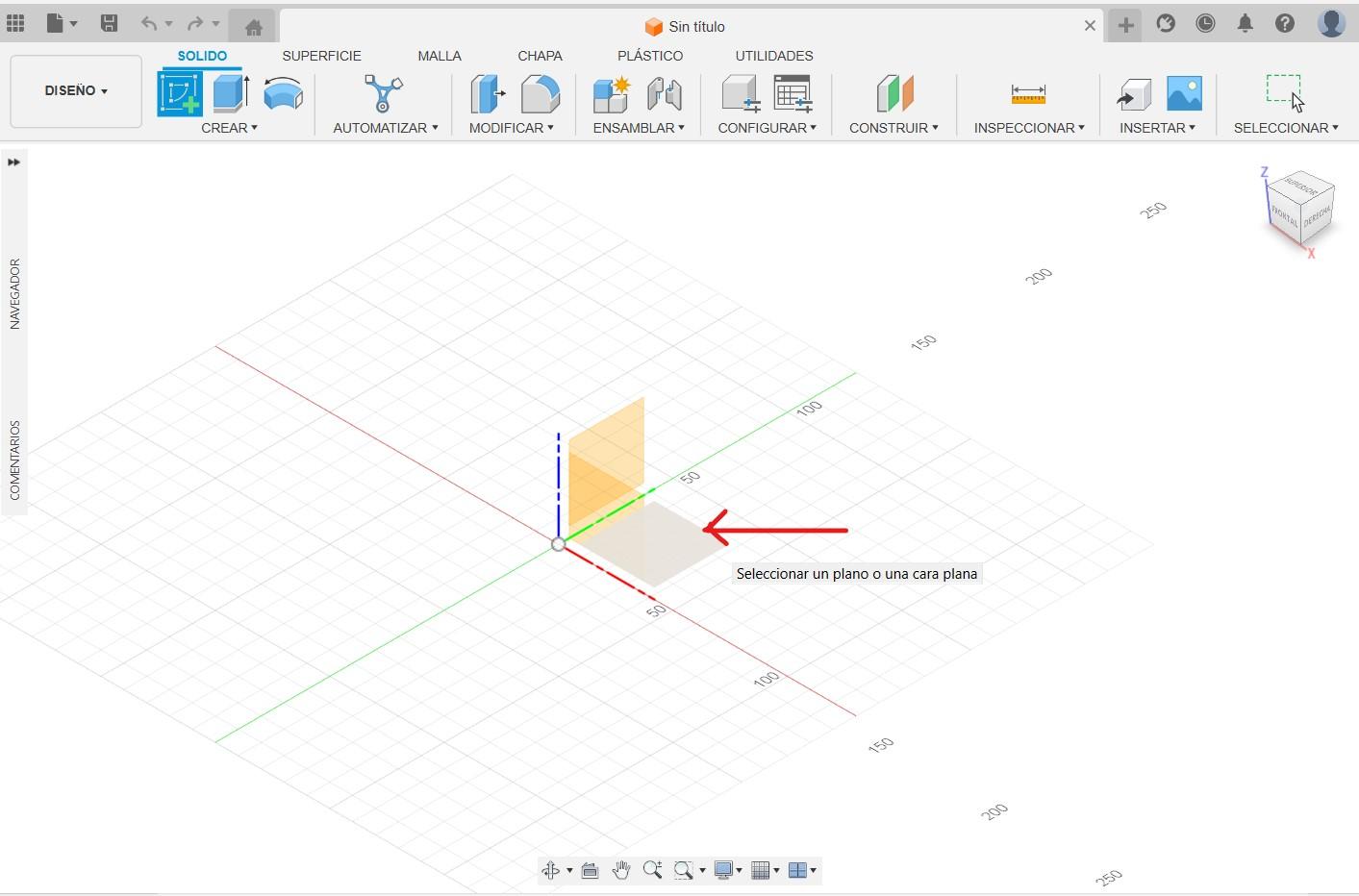The width and height of the screenshot is (1359, 896).
Task: Open the user profile avatar
Action: pos(1331,23)
